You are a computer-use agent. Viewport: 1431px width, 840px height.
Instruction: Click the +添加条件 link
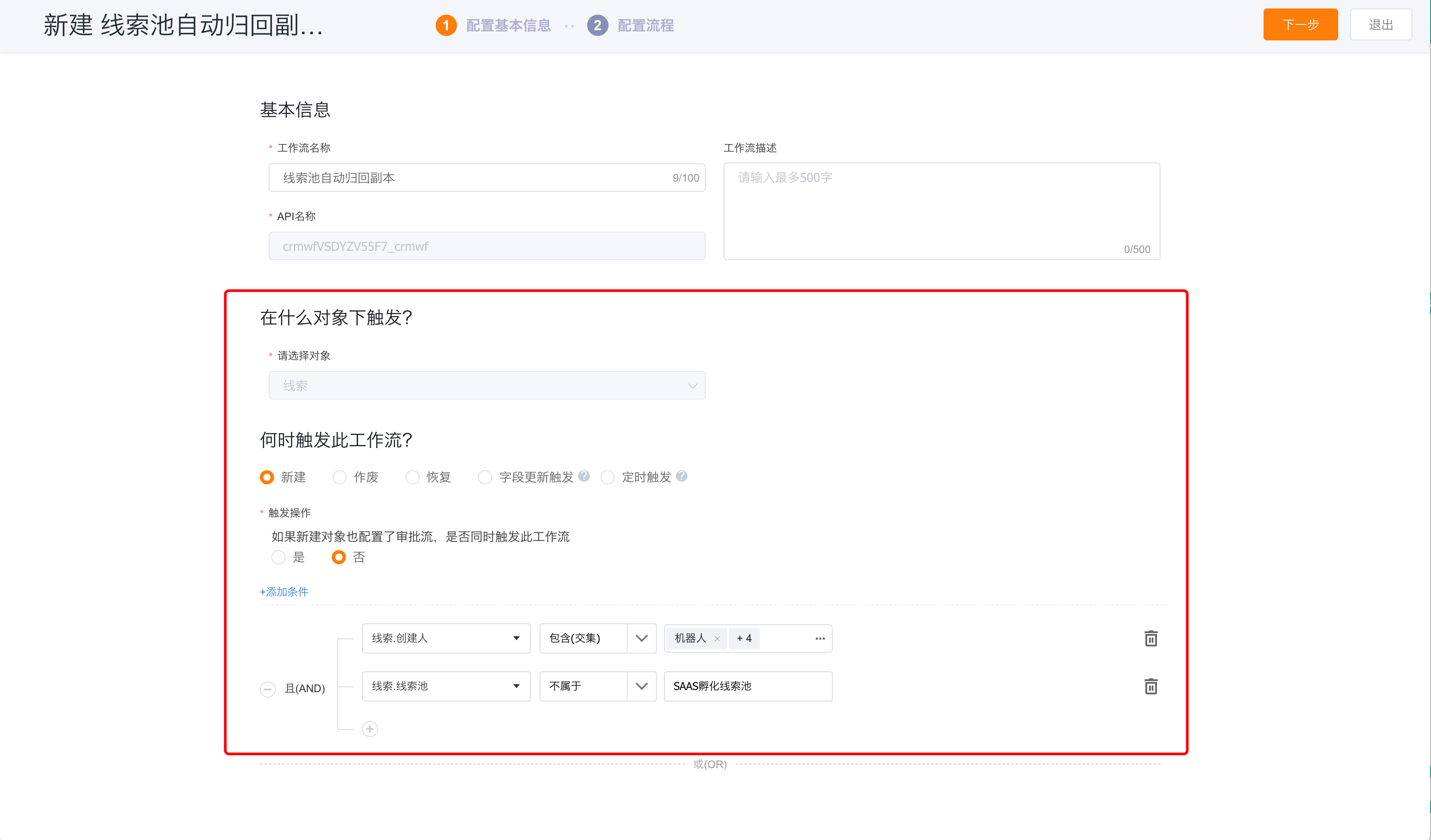(284, 592)
